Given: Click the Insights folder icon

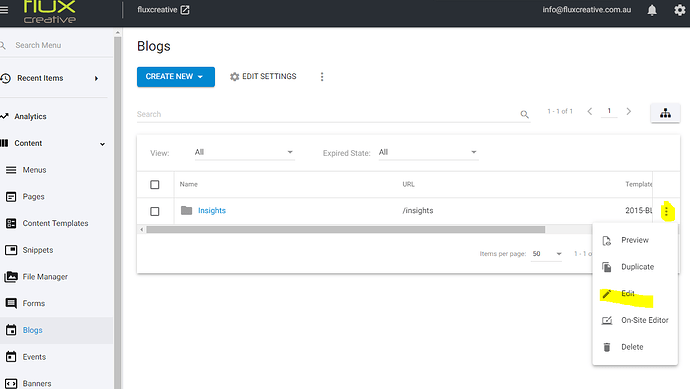Looking at the screenshot, I should point(187,210).
